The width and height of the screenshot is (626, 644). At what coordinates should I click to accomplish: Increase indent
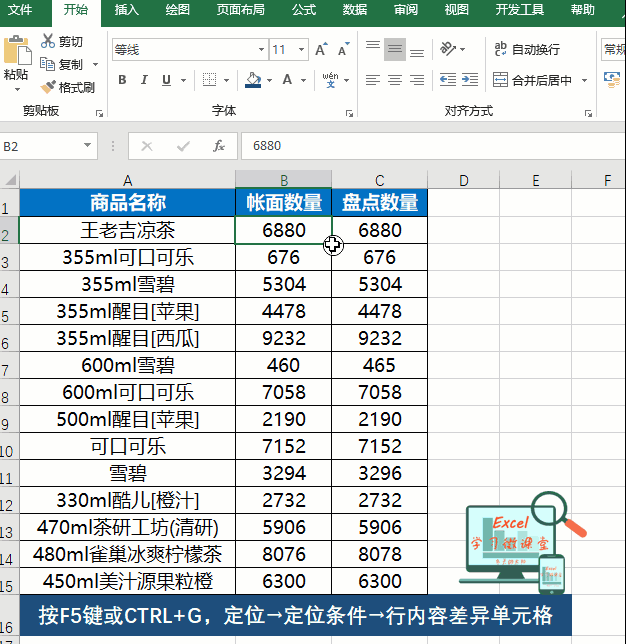click(470, 80)
